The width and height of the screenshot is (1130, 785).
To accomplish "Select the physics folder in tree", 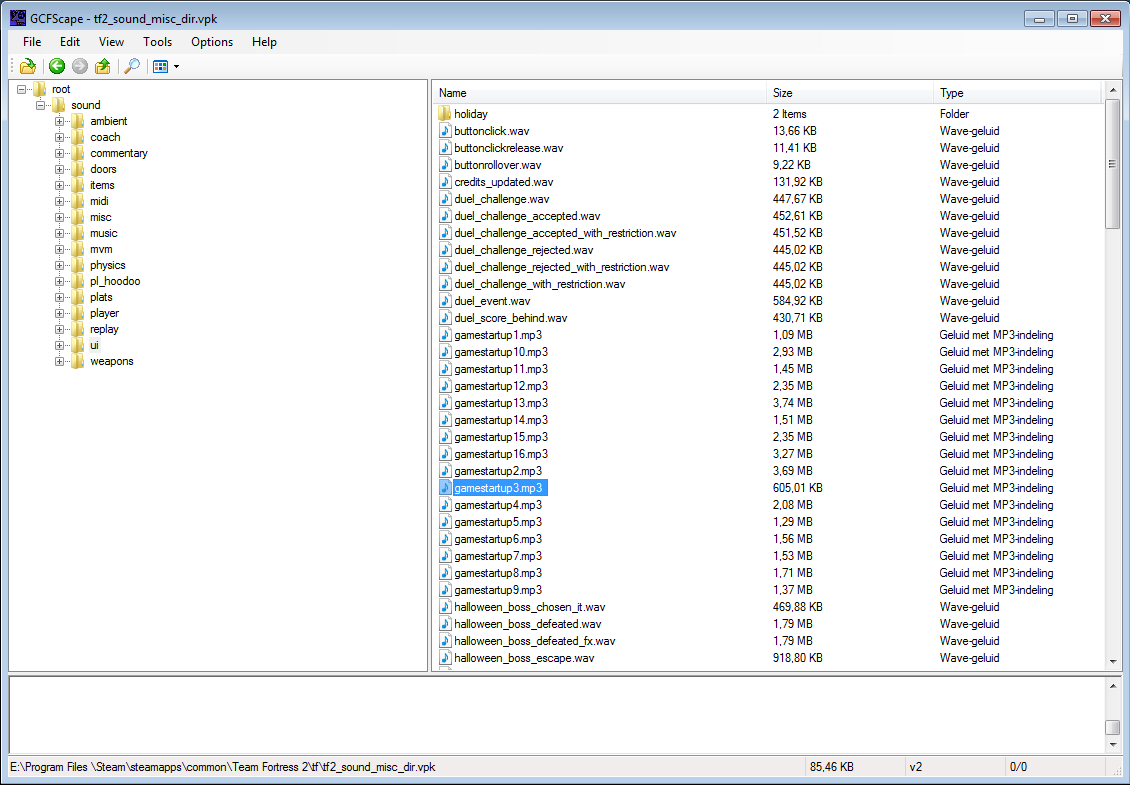I will [107, 265].
